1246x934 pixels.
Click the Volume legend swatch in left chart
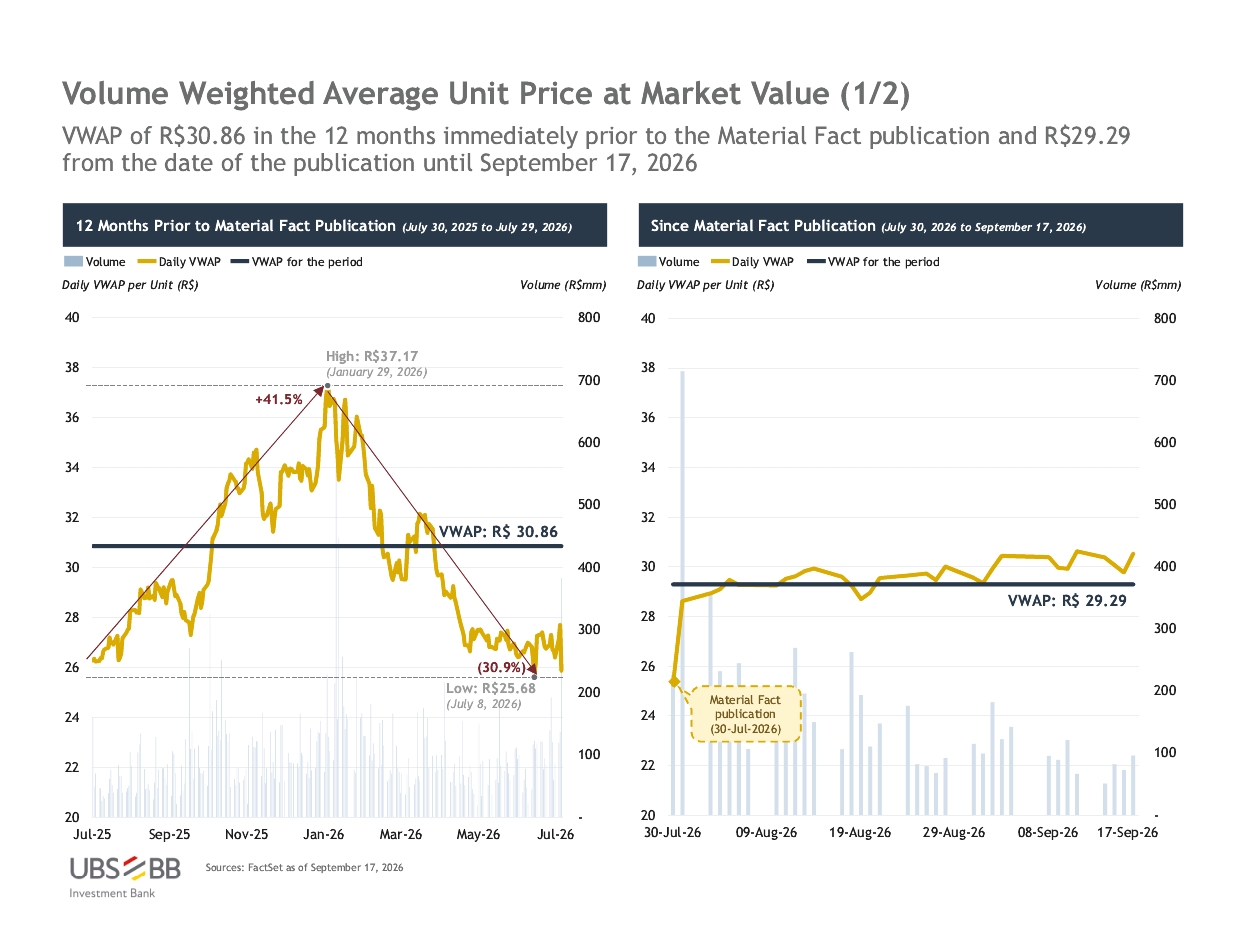[x=72, y=262]
